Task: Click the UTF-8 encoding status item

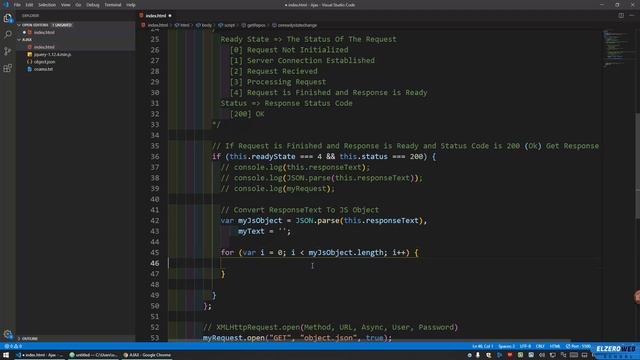Action: 525,346
